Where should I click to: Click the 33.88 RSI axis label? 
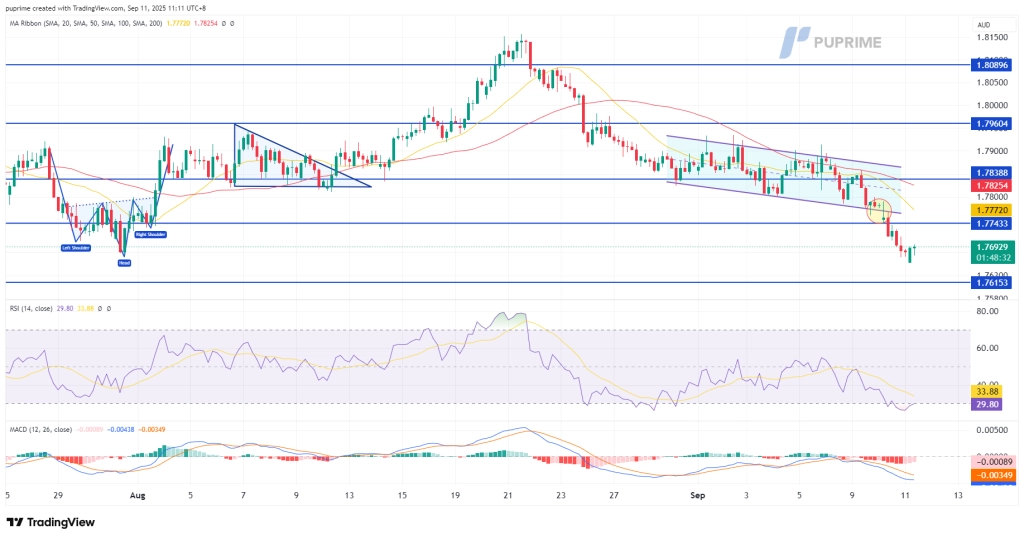[986, 392]
